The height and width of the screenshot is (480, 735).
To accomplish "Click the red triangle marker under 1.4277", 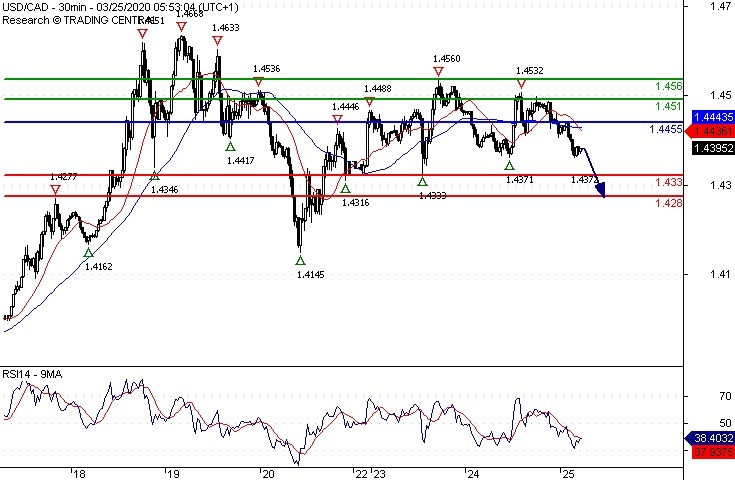I will point(55,190).
